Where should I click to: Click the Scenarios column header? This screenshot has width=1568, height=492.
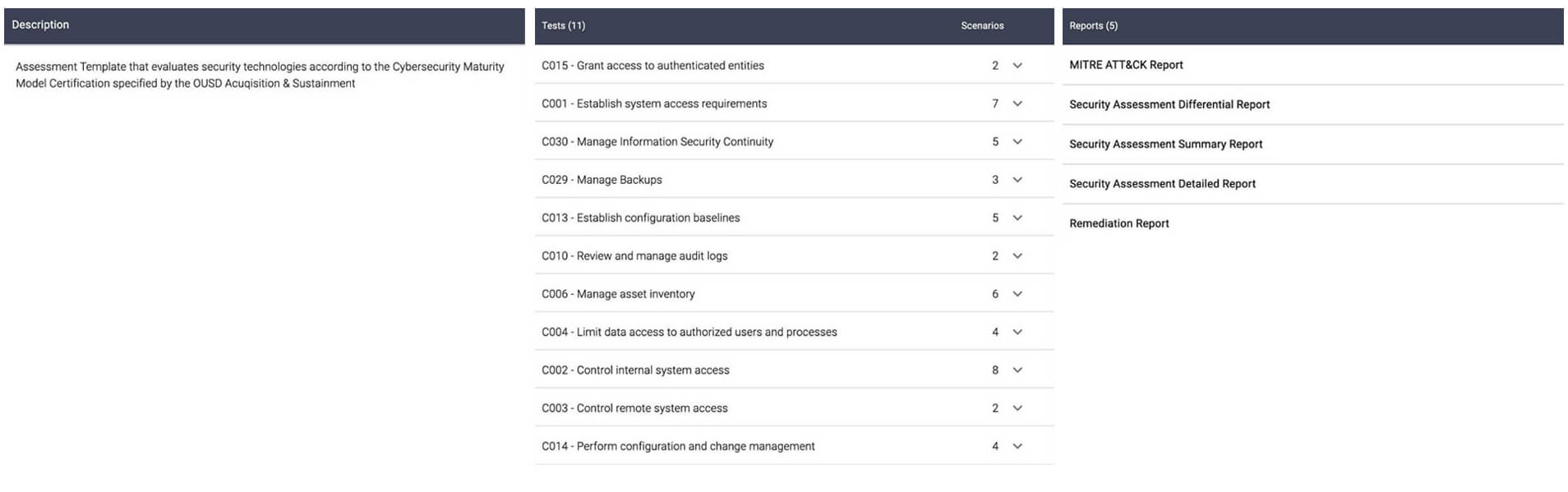[982, 25]
